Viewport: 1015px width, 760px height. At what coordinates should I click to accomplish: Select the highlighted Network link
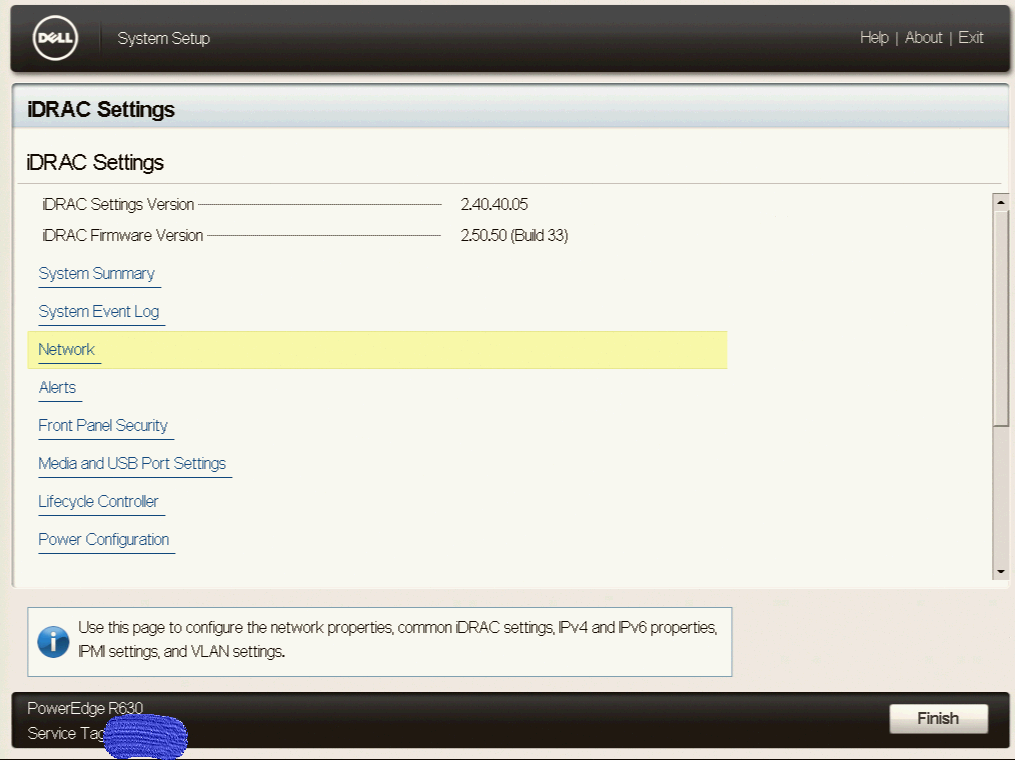pyautogui.click(x=67, y=350)
